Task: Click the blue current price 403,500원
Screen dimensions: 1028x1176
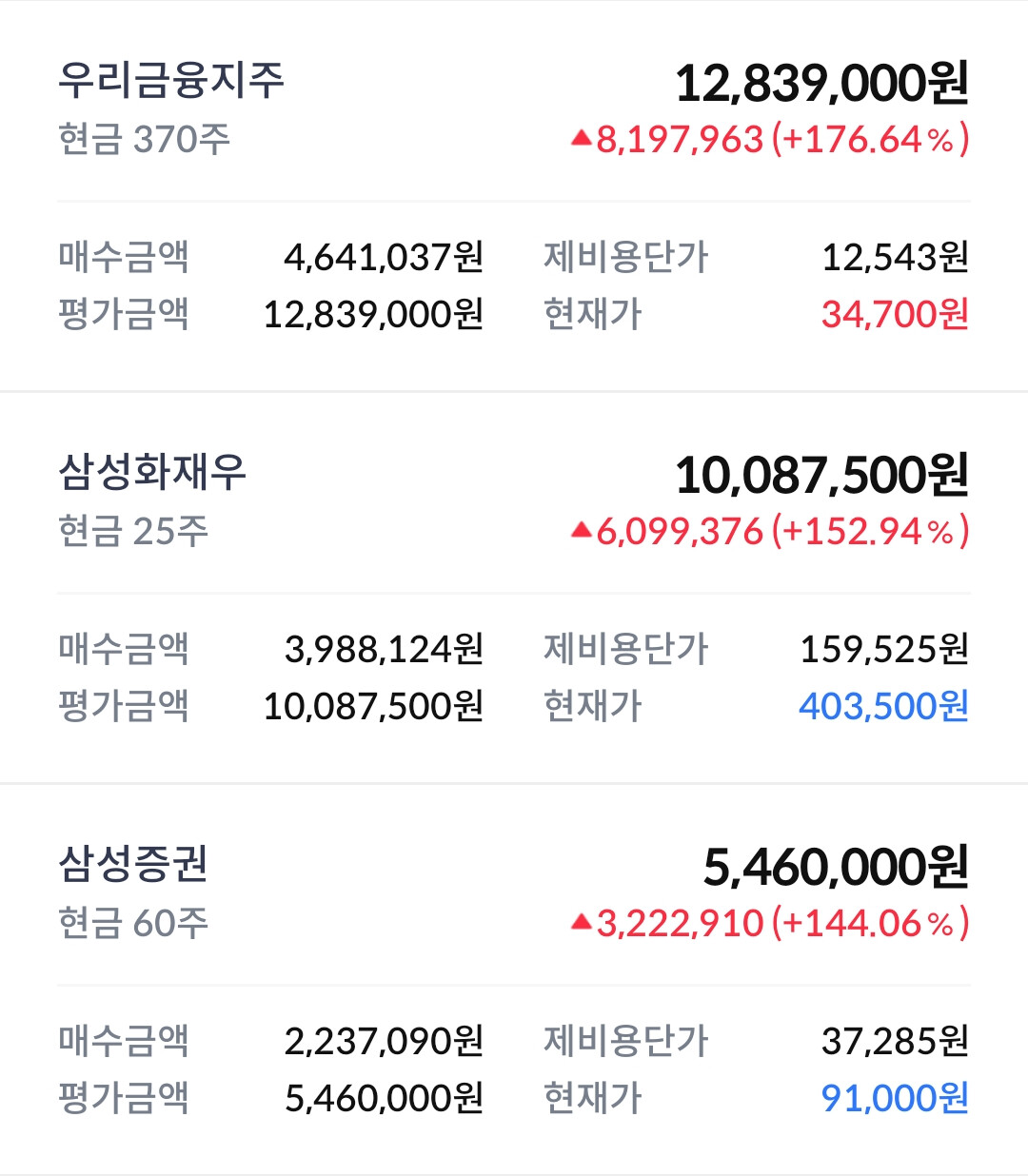Action: tap(884, 706)
